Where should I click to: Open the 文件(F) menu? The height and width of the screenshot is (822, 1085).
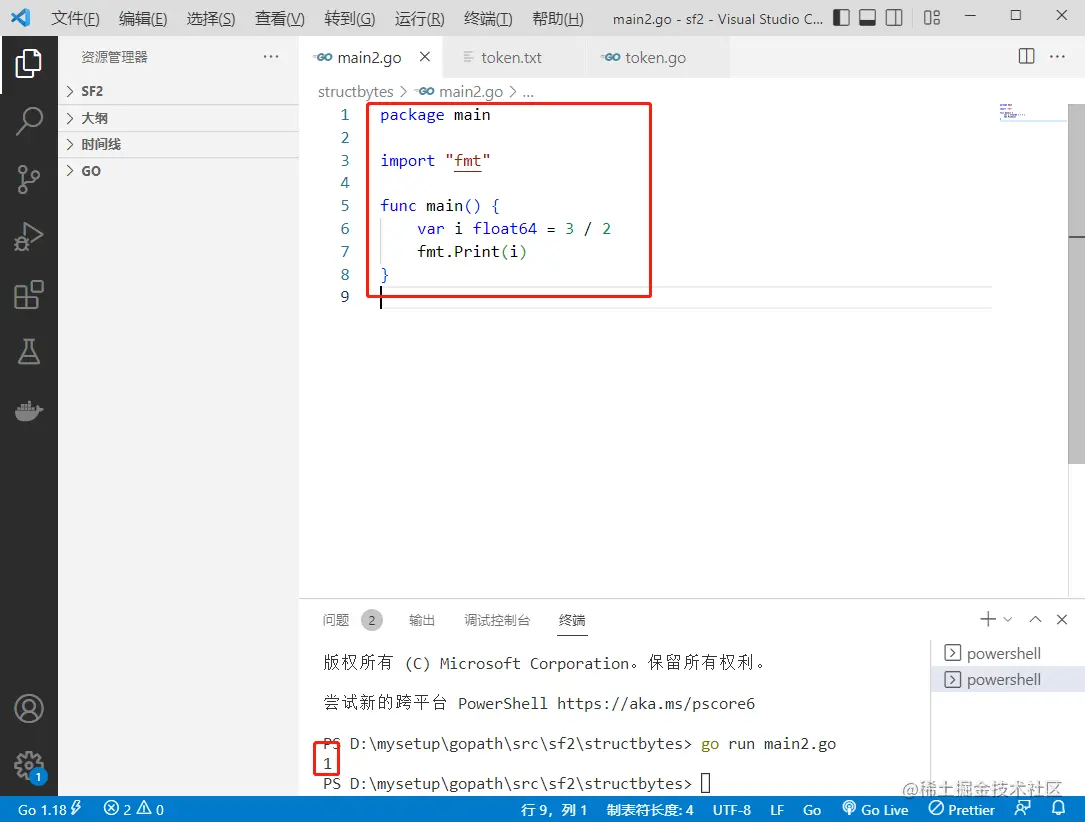coord(75,19)
